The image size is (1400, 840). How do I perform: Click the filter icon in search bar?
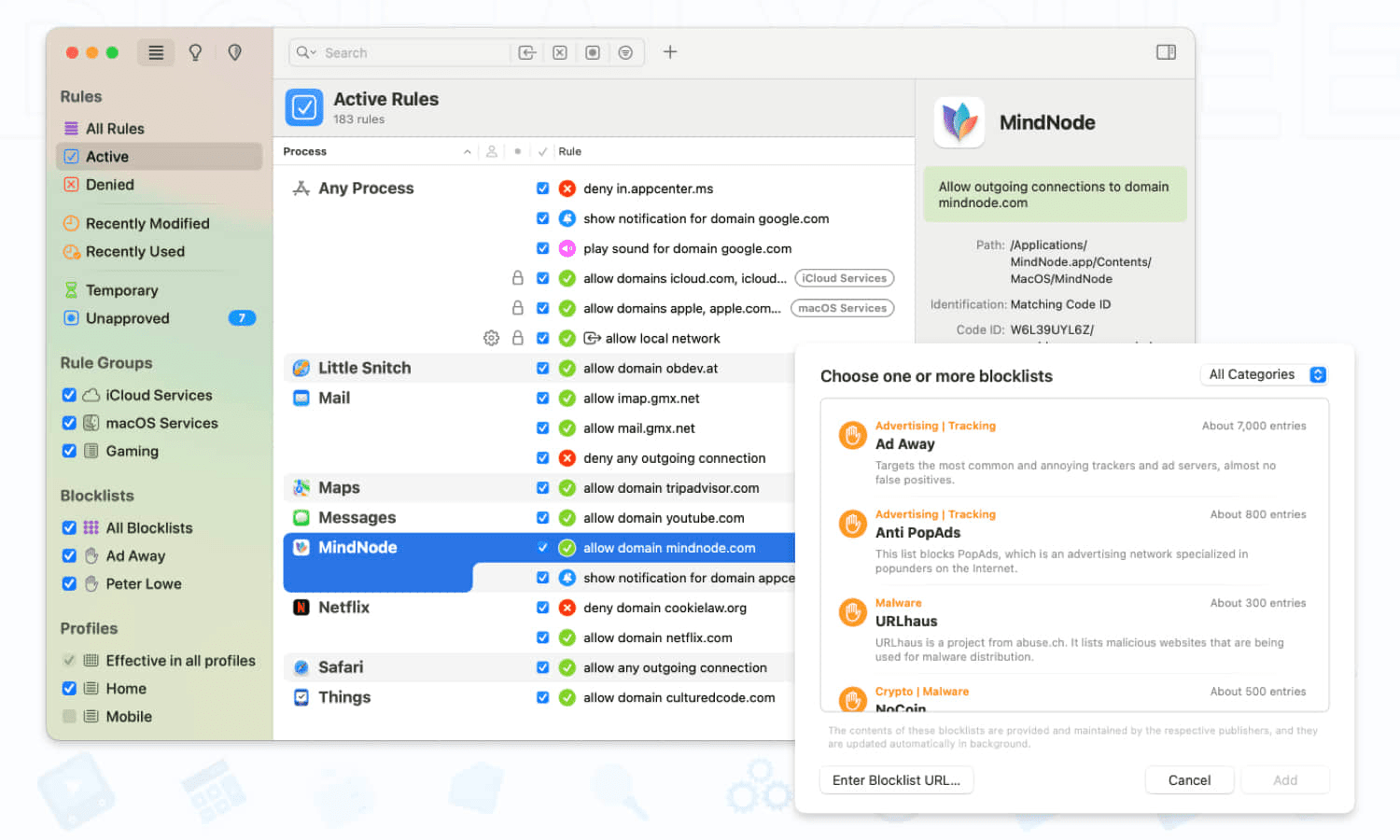[625, 53]
